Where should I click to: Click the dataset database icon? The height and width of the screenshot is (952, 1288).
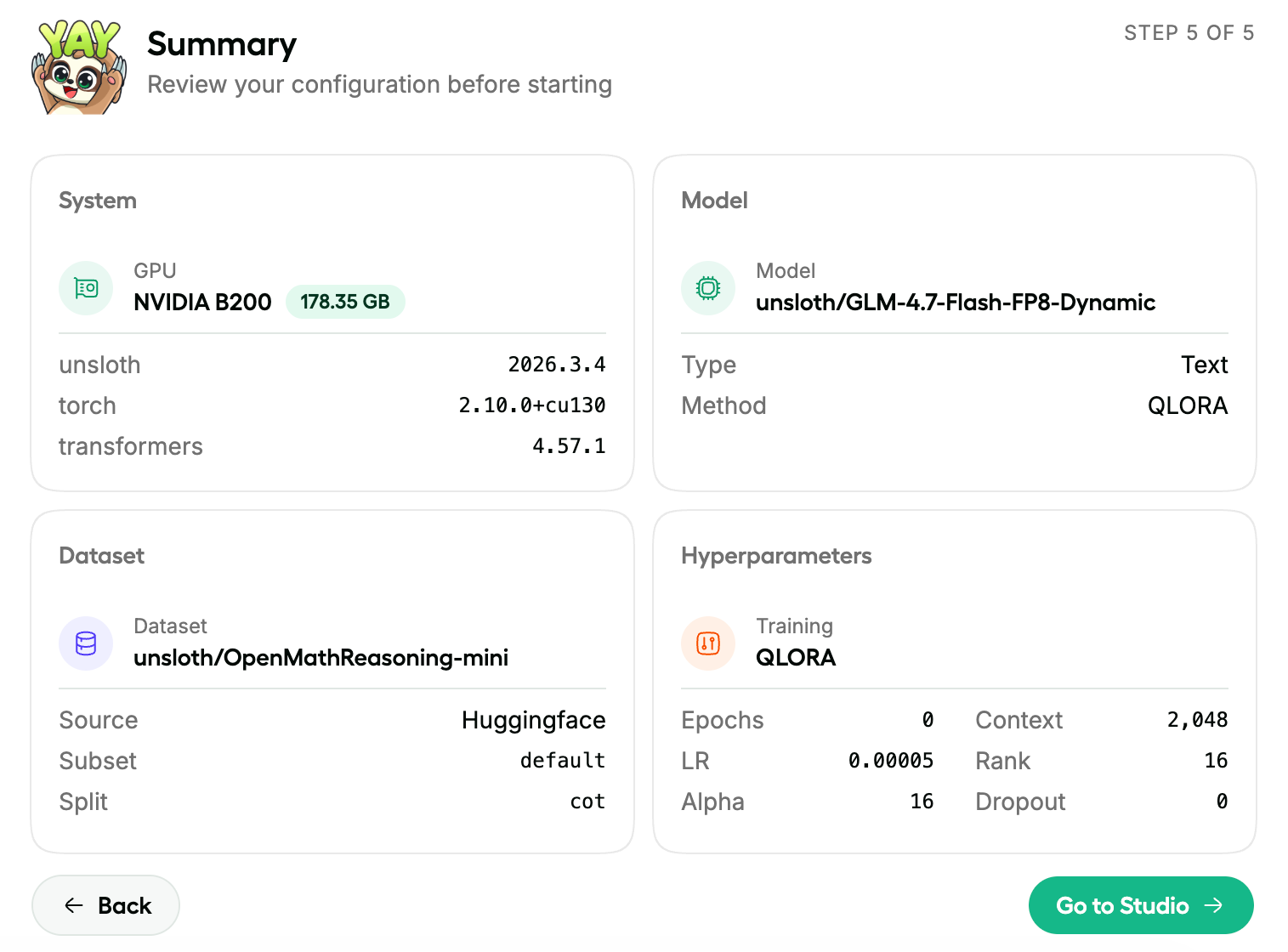click(x=86, y=643)
